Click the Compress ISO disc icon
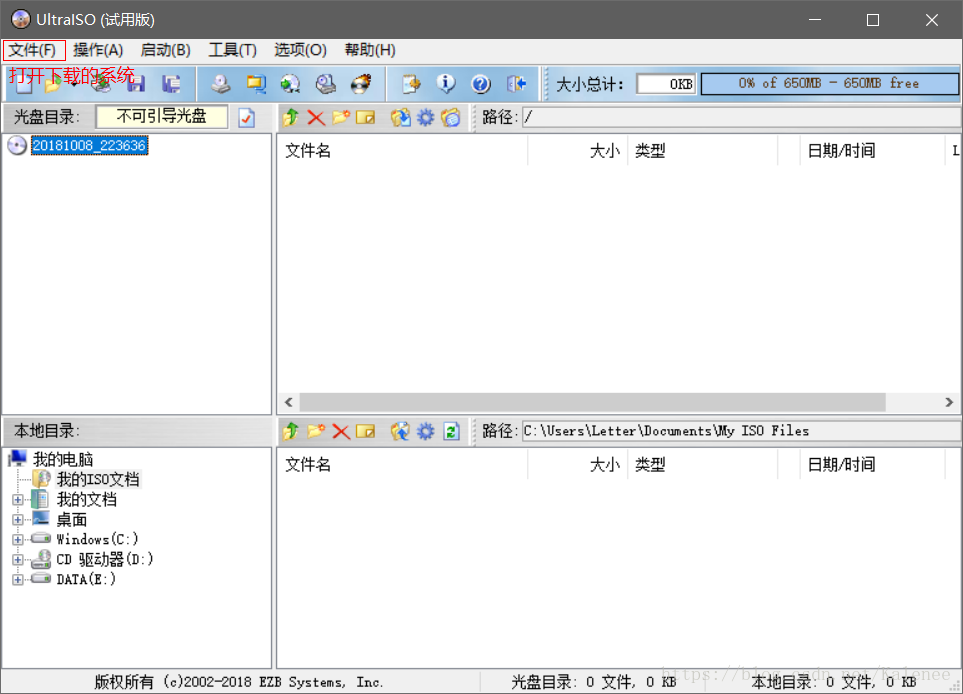 click(290, 84)
